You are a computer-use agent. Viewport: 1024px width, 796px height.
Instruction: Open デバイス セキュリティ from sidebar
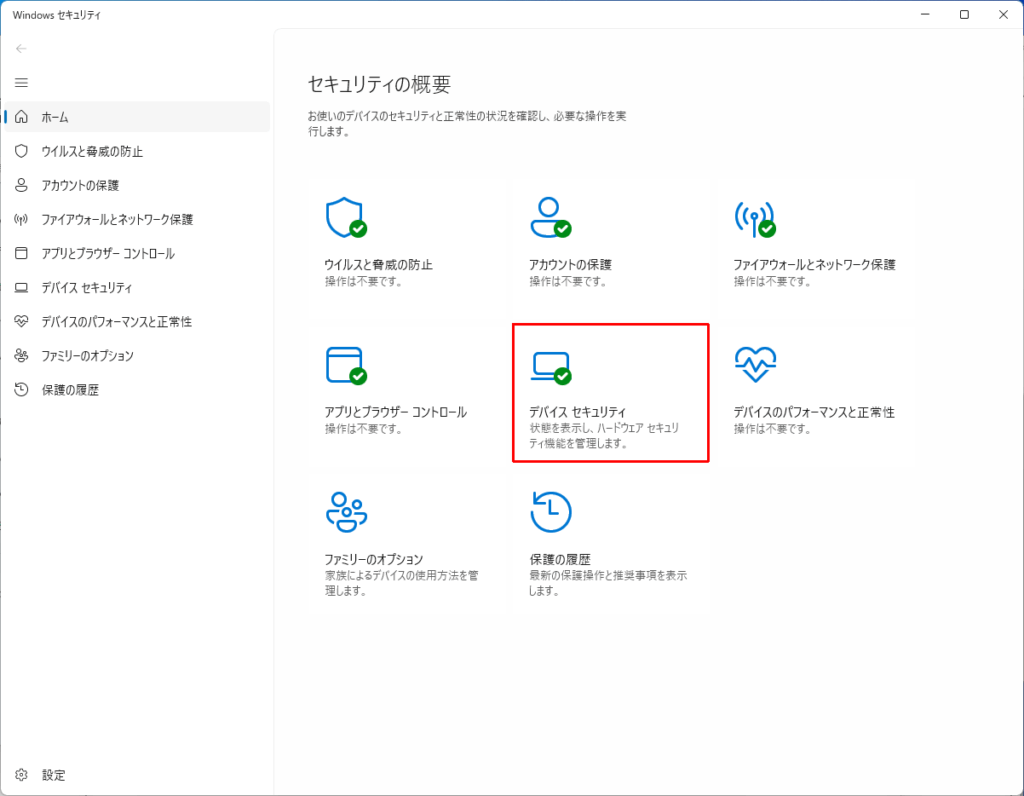[x=136, y=287]
